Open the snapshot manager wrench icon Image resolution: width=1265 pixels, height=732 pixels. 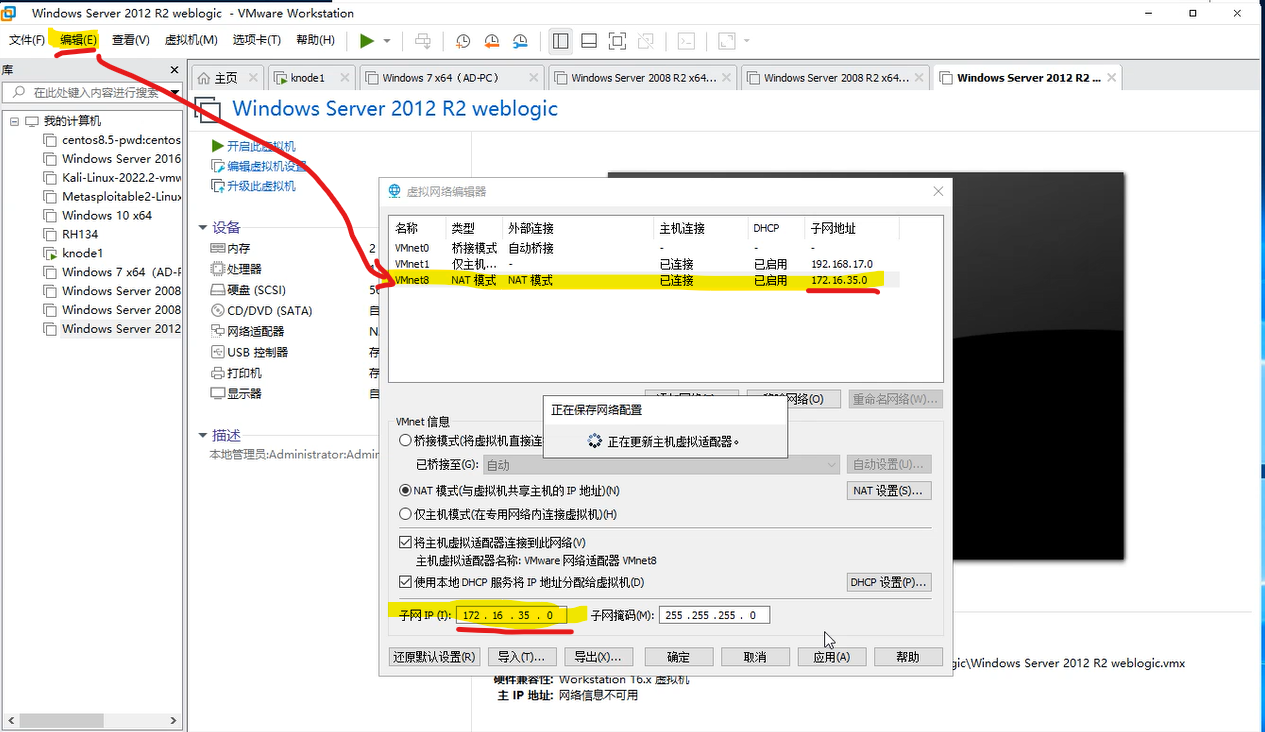(x=521, y=41)
